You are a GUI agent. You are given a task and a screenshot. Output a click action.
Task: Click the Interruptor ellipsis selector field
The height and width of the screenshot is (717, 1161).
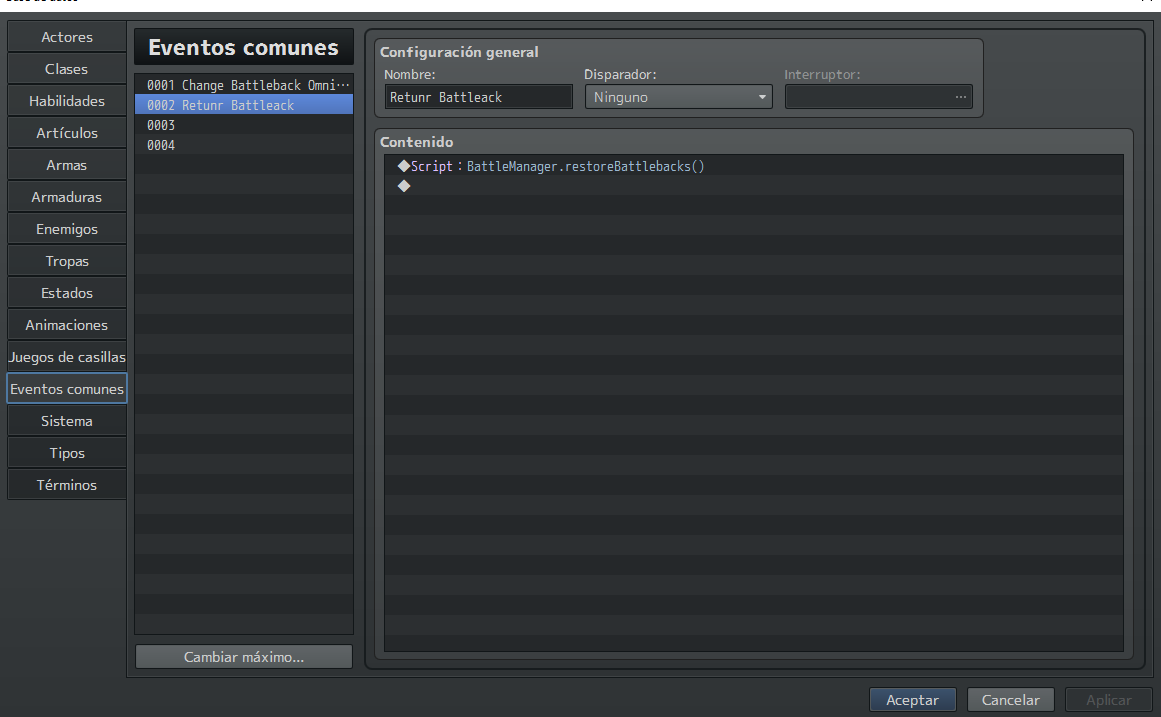(x=878, y=97)
